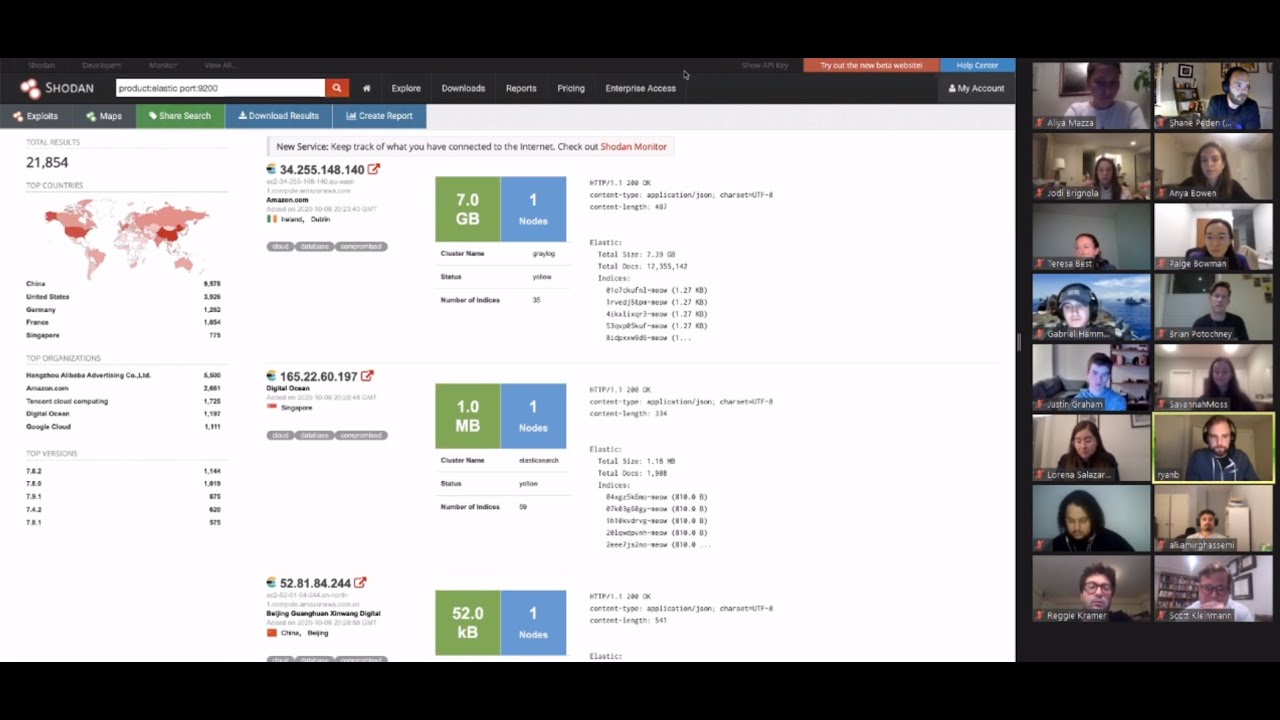Click the Dublin city link
The image size is (1280, 720).
click(x=320, y=219)
